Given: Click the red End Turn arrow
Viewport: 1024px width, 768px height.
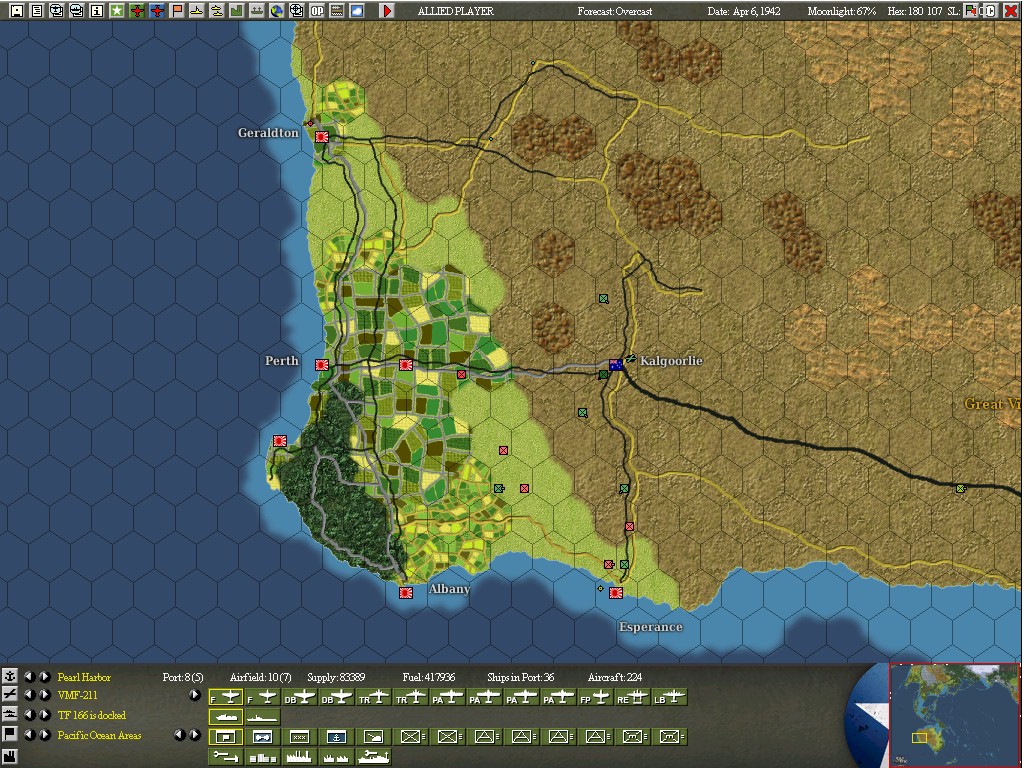Looking at the screenshot, I should point(387,10).
